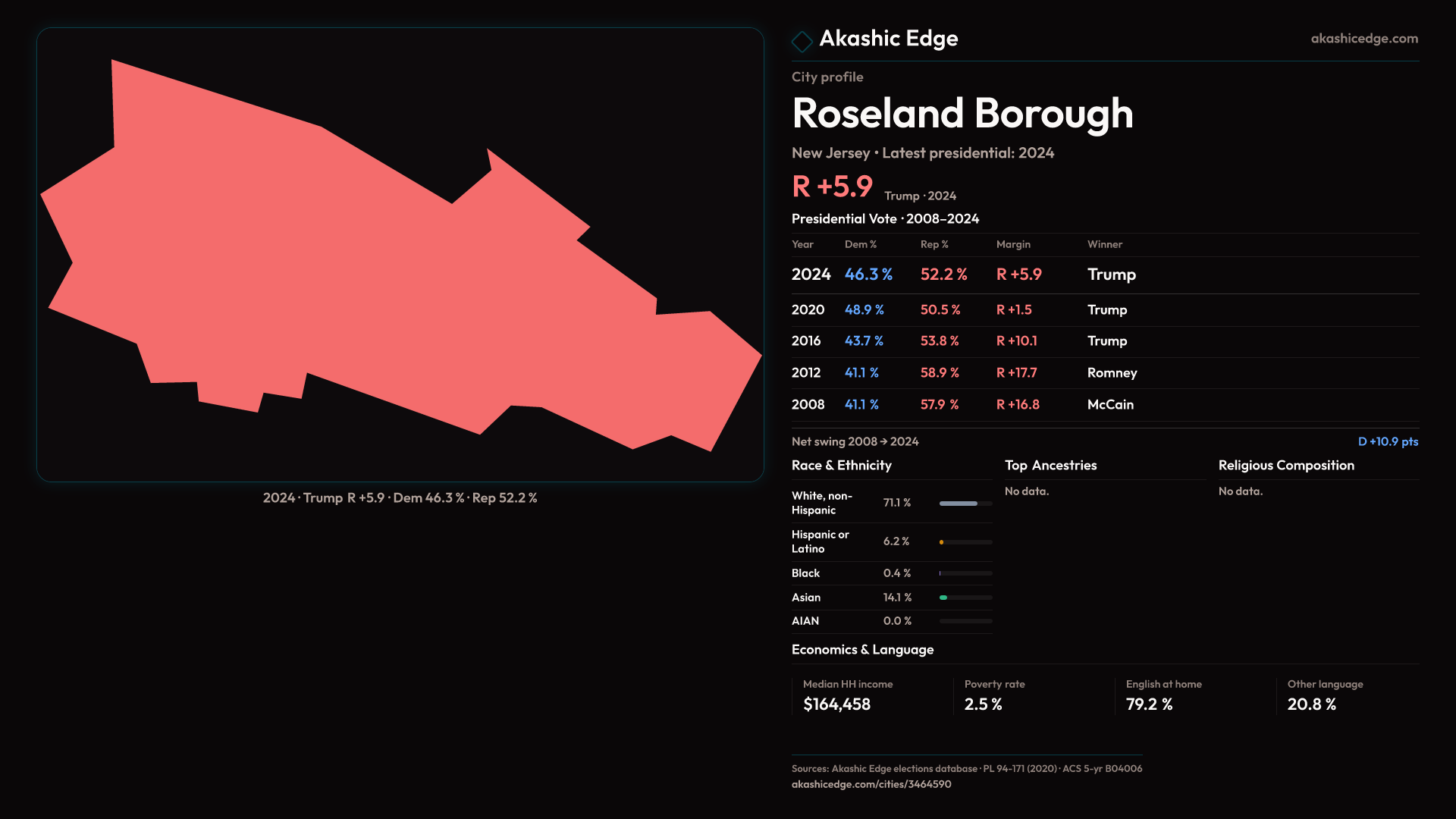Click the Margin column header

(1013, 245)
